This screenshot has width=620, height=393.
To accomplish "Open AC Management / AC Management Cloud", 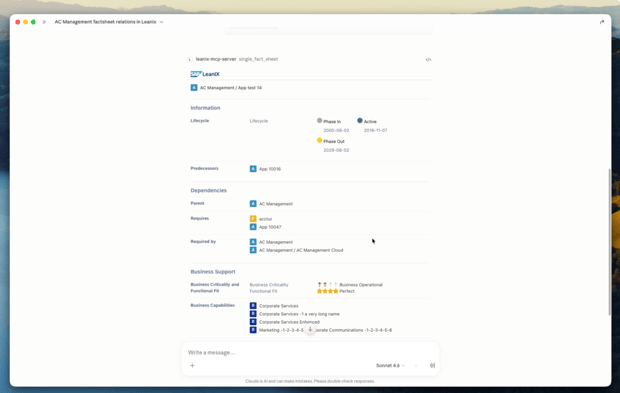I will coord(301,250).
